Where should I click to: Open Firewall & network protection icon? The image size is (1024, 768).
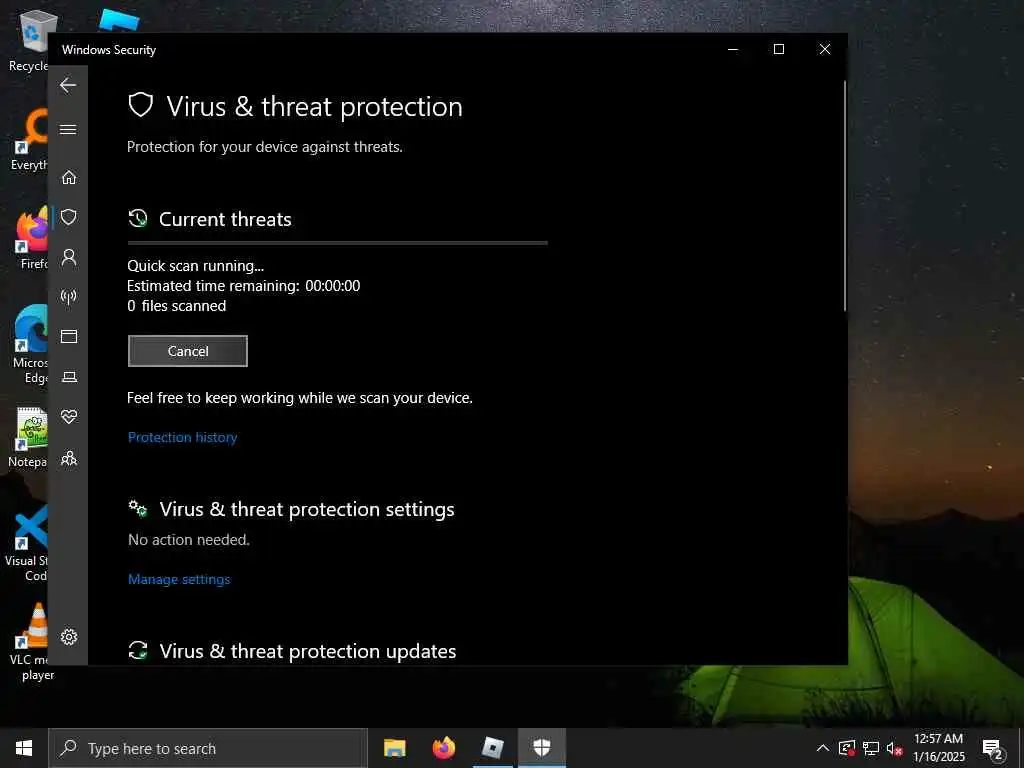click(x=69, y=297)
